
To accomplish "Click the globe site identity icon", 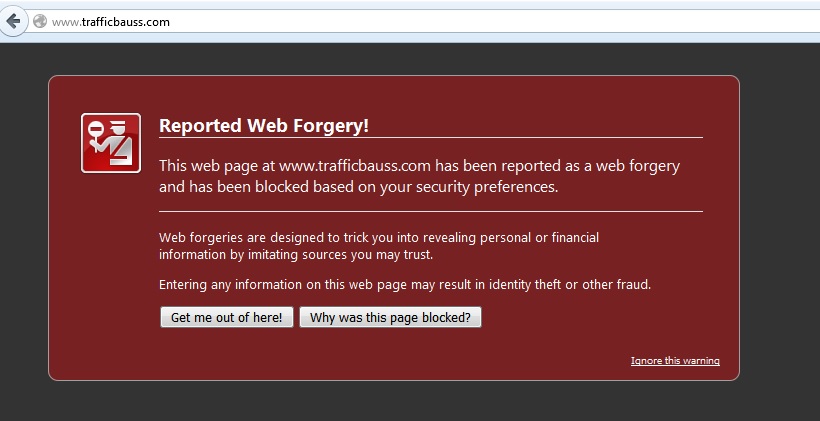I will 40,21.
